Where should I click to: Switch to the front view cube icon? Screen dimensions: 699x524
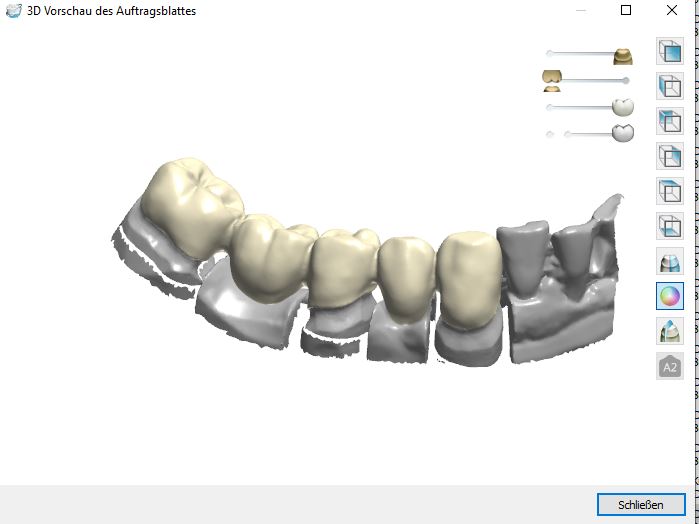click(x=670, y=51)
